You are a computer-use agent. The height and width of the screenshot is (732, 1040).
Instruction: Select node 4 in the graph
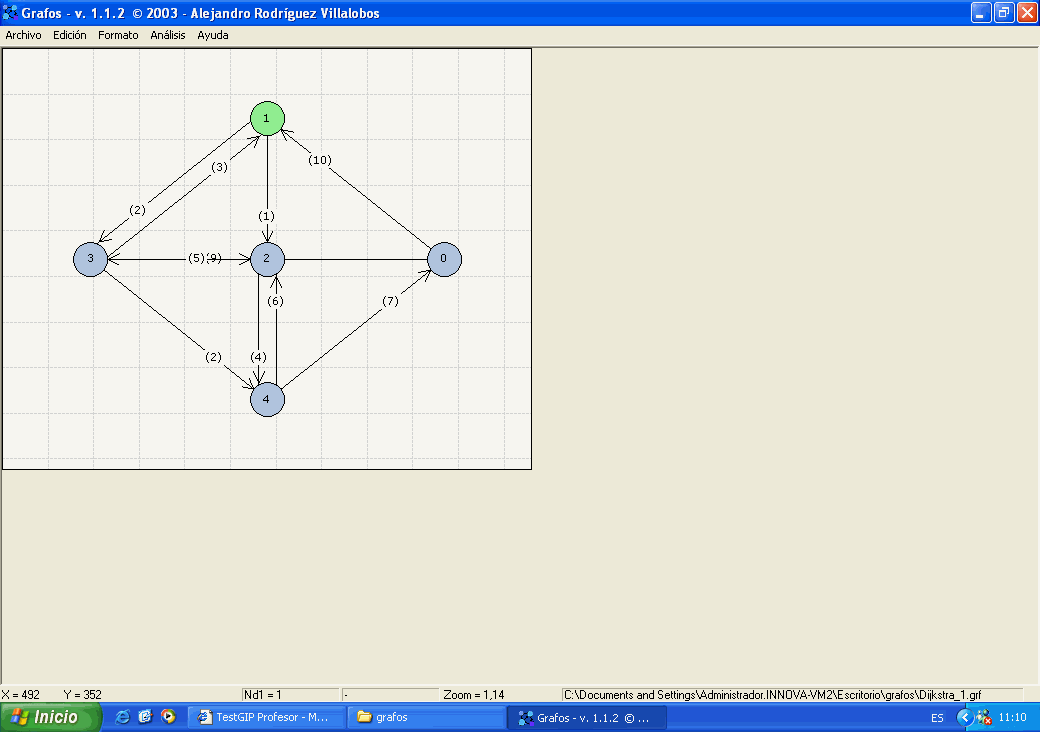pos(267,400)
